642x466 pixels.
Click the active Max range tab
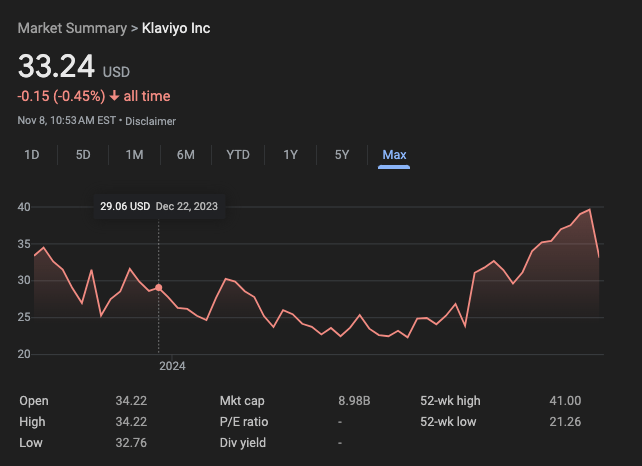[394, 154]
